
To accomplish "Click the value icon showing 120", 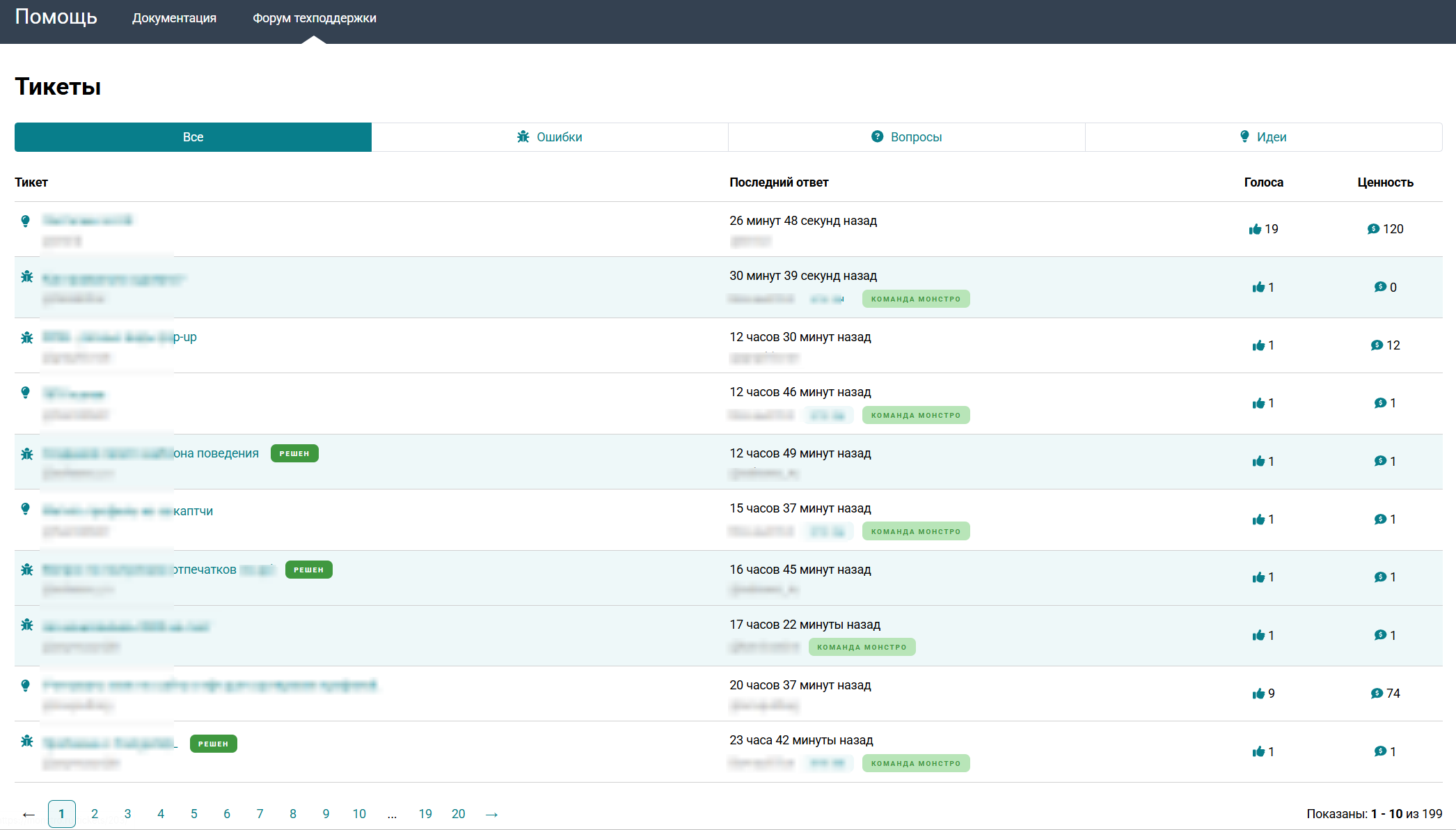I will point(1373,229).
